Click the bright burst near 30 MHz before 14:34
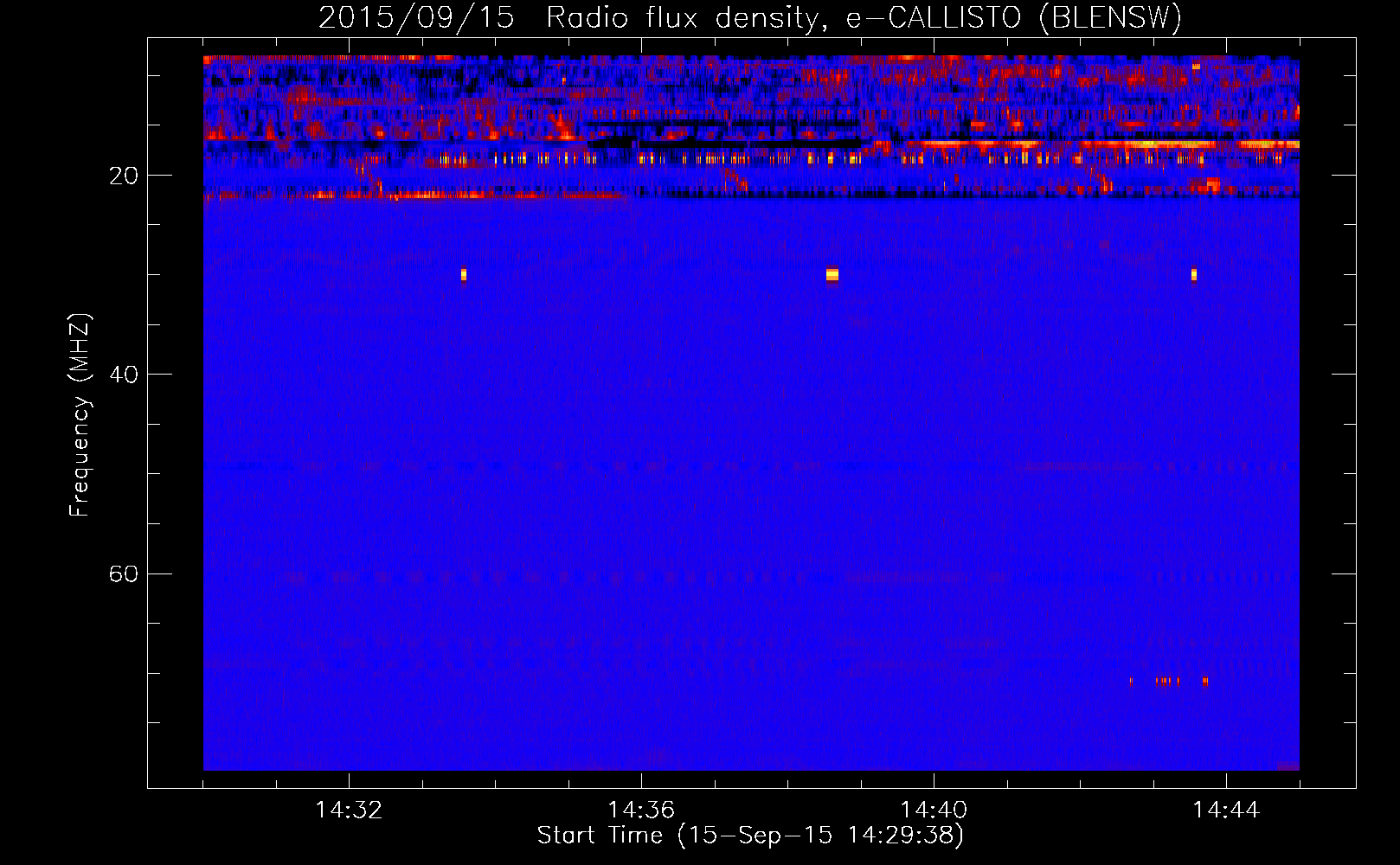Viewport: 1400px width, 865px height. [464, 275]
